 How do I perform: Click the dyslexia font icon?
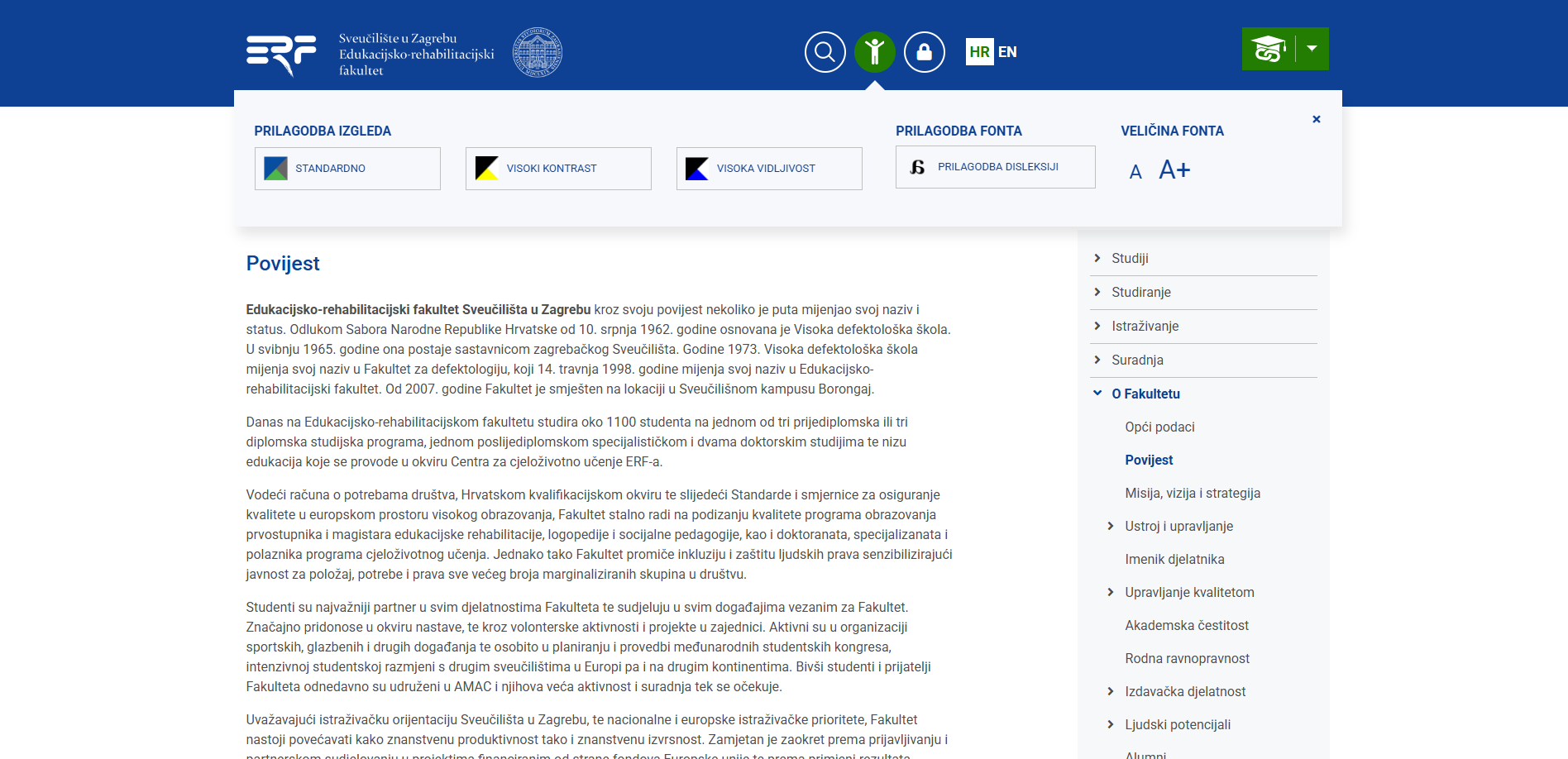[x=917, y=167]
